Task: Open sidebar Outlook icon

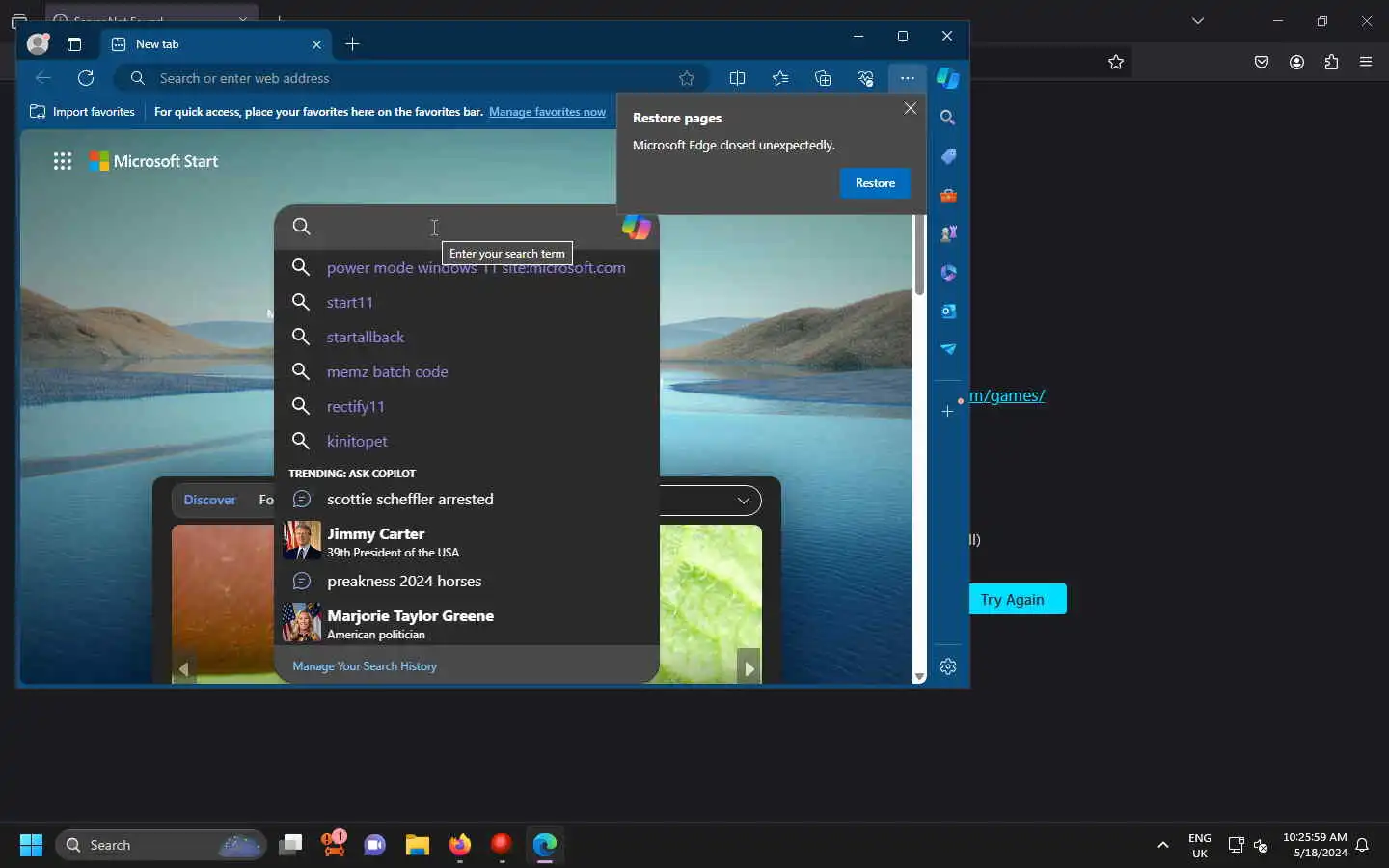Action: [948, 312]
